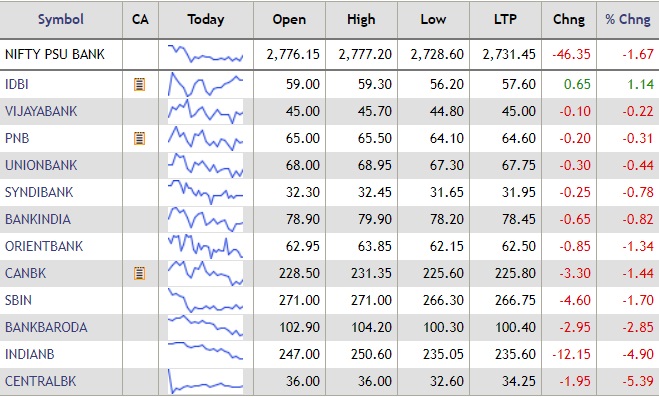
Task: Open corporate action icon for IDBI
Action: click(x=140, y=84)
